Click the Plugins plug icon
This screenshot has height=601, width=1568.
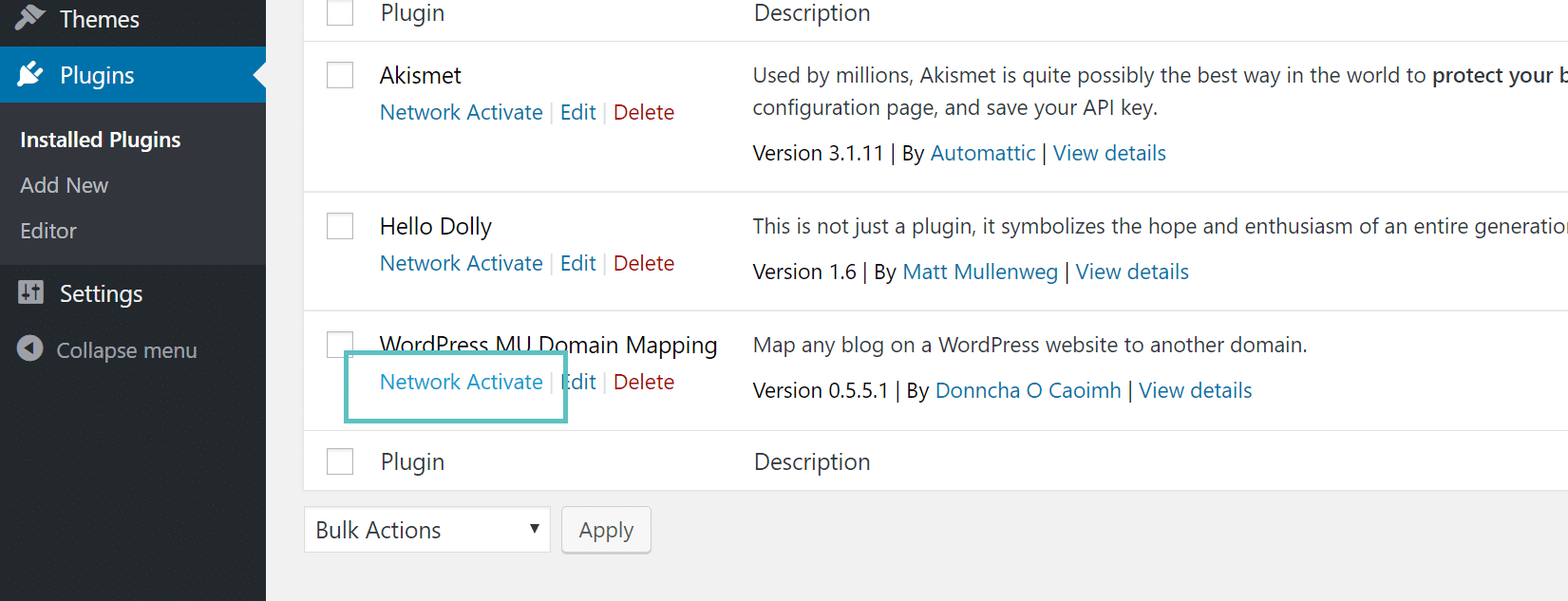(30, 74)
